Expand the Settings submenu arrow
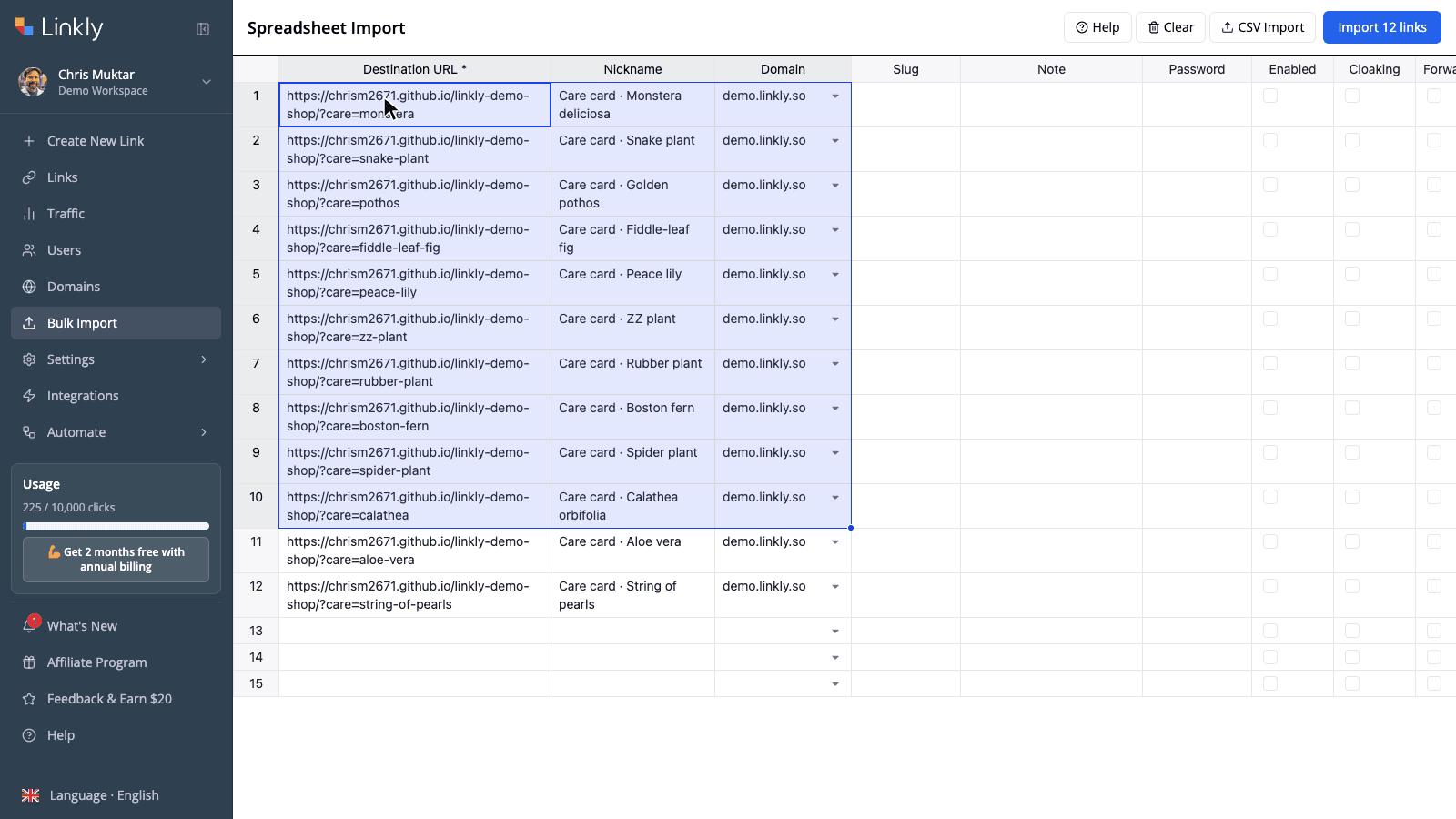Screen dimensions: 1456x819 [x=204, y=359]
